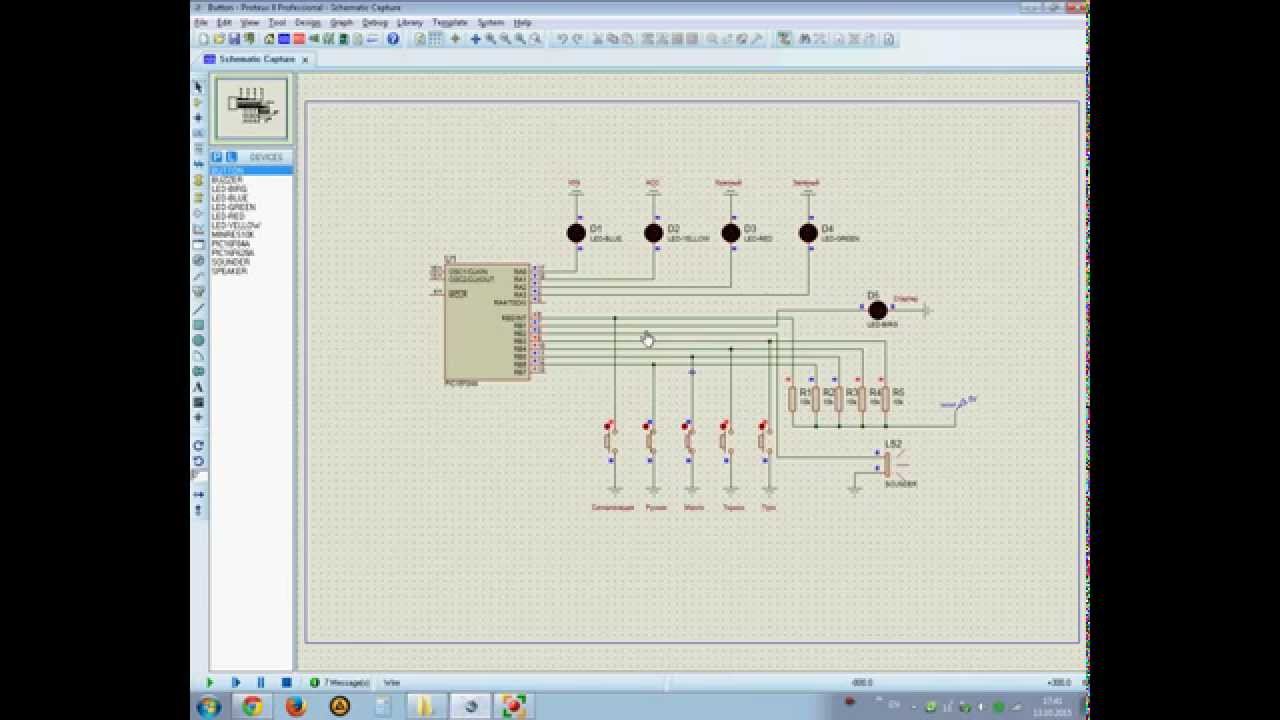The height and width of the screenshot is (720, 1280).
Task: Open the Virtual Instruments tool
Action: click(198, 291)
